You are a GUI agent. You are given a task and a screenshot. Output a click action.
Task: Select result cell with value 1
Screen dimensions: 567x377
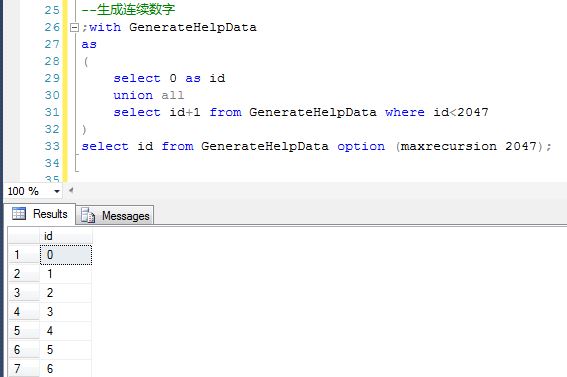65,274
